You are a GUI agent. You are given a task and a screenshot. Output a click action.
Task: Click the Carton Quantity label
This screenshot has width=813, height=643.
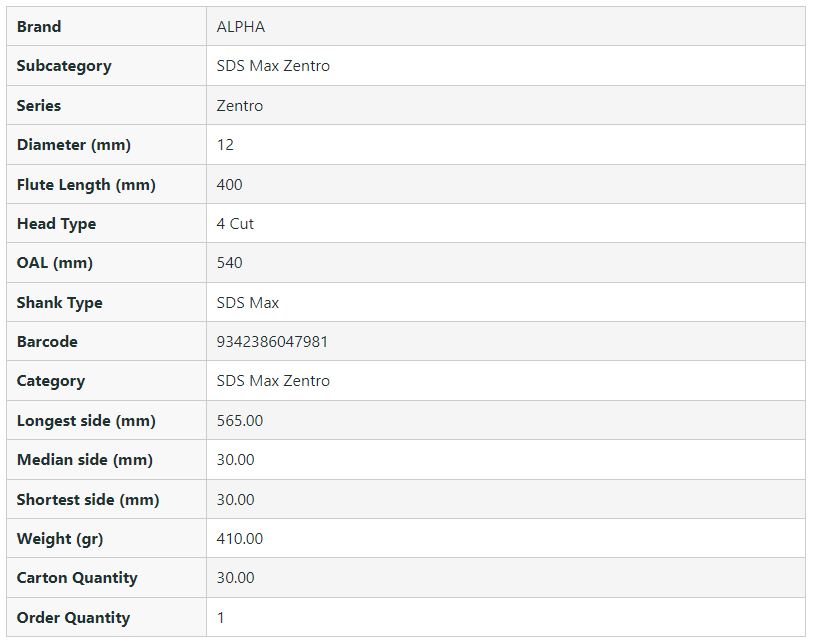click(77, 578)
